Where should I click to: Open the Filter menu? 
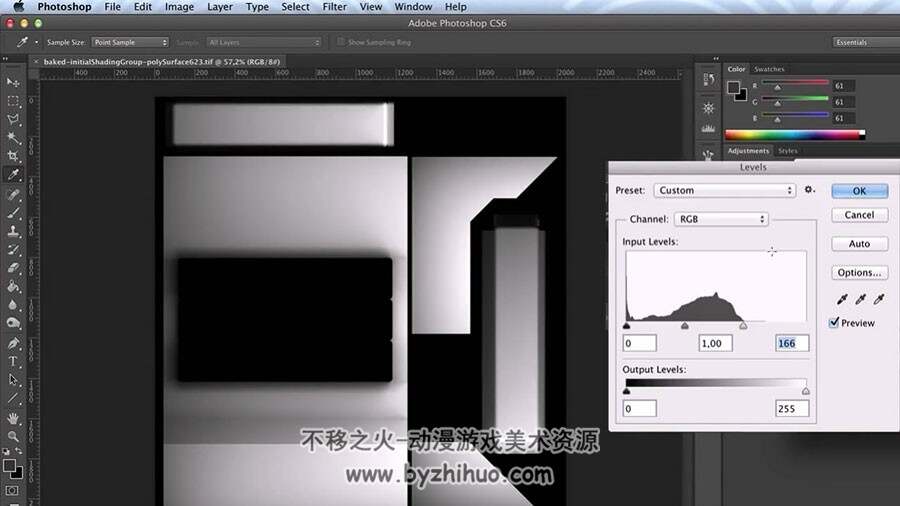tap(335, 7)
